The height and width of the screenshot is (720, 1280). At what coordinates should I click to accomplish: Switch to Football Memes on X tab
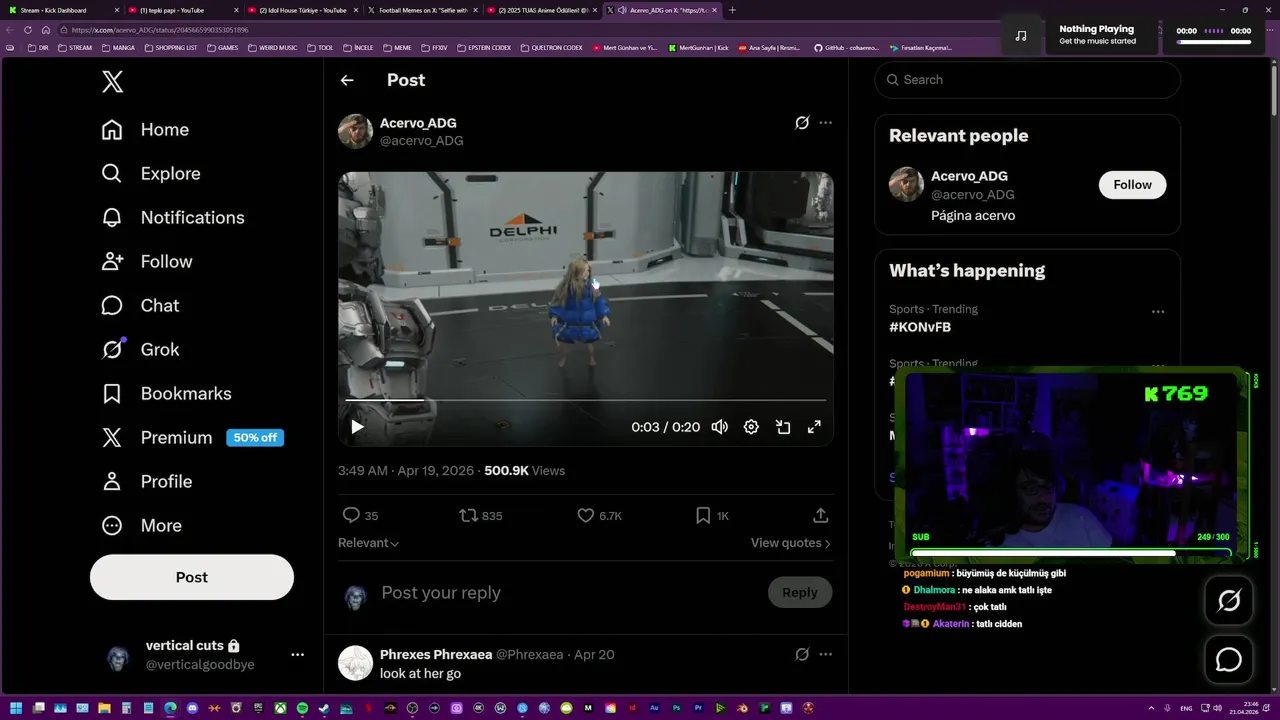[422, 10]
